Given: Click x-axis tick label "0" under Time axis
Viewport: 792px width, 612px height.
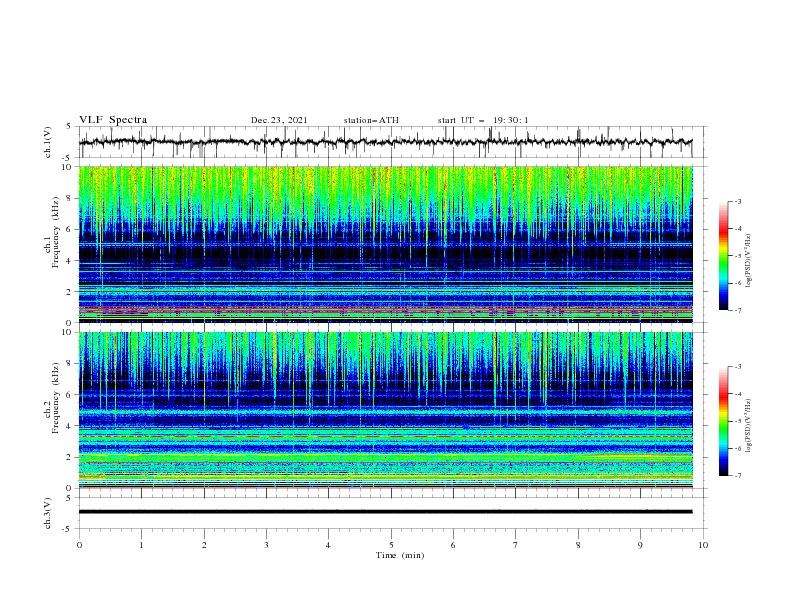Looking at the screenshot, I should point(79,545).
